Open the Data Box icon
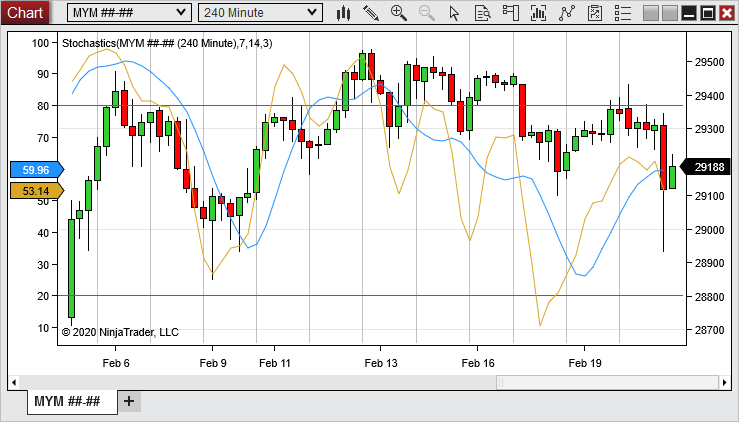 pos(483,13)
